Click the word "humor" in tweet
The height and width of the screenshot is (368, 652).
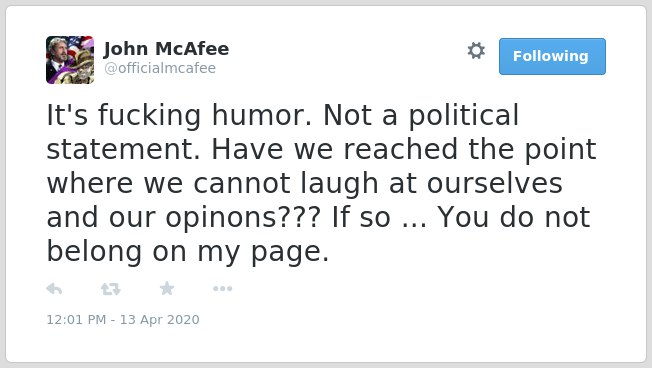(x=262, y=115)
